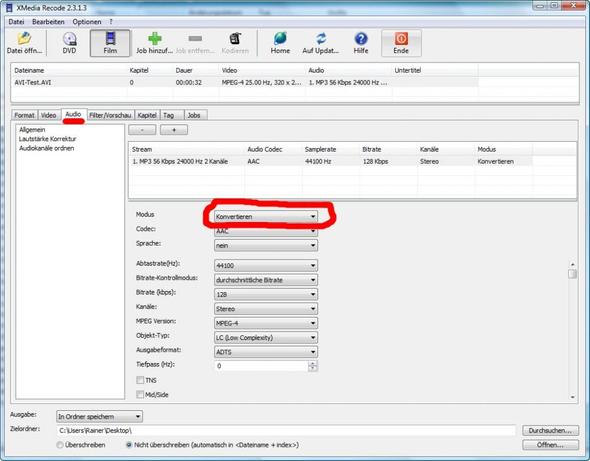Click the Konvertieren cell in stream row
Viewport: 590px width, 461px height.
tap(496, 161)
